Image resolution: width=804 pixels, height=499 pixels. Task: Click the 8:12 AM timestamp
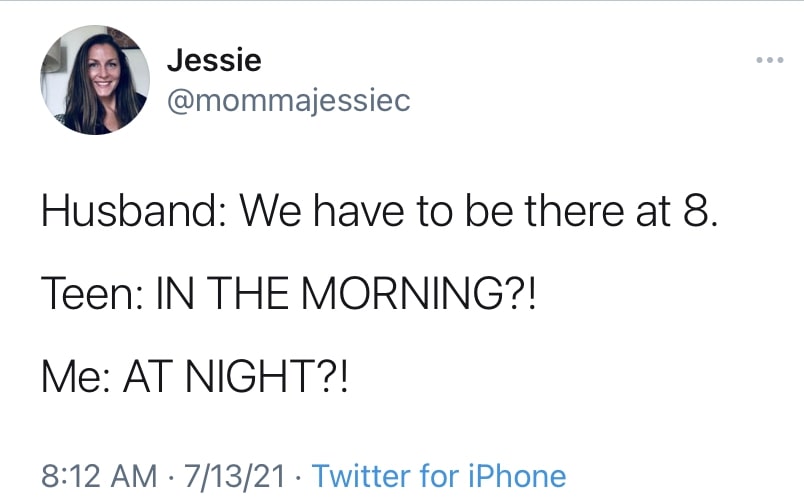coord(98,476)
